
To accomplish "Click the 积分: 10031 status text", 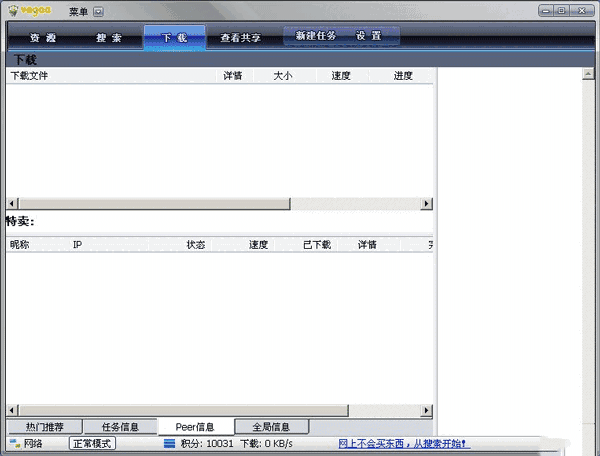I will point(207,444).
